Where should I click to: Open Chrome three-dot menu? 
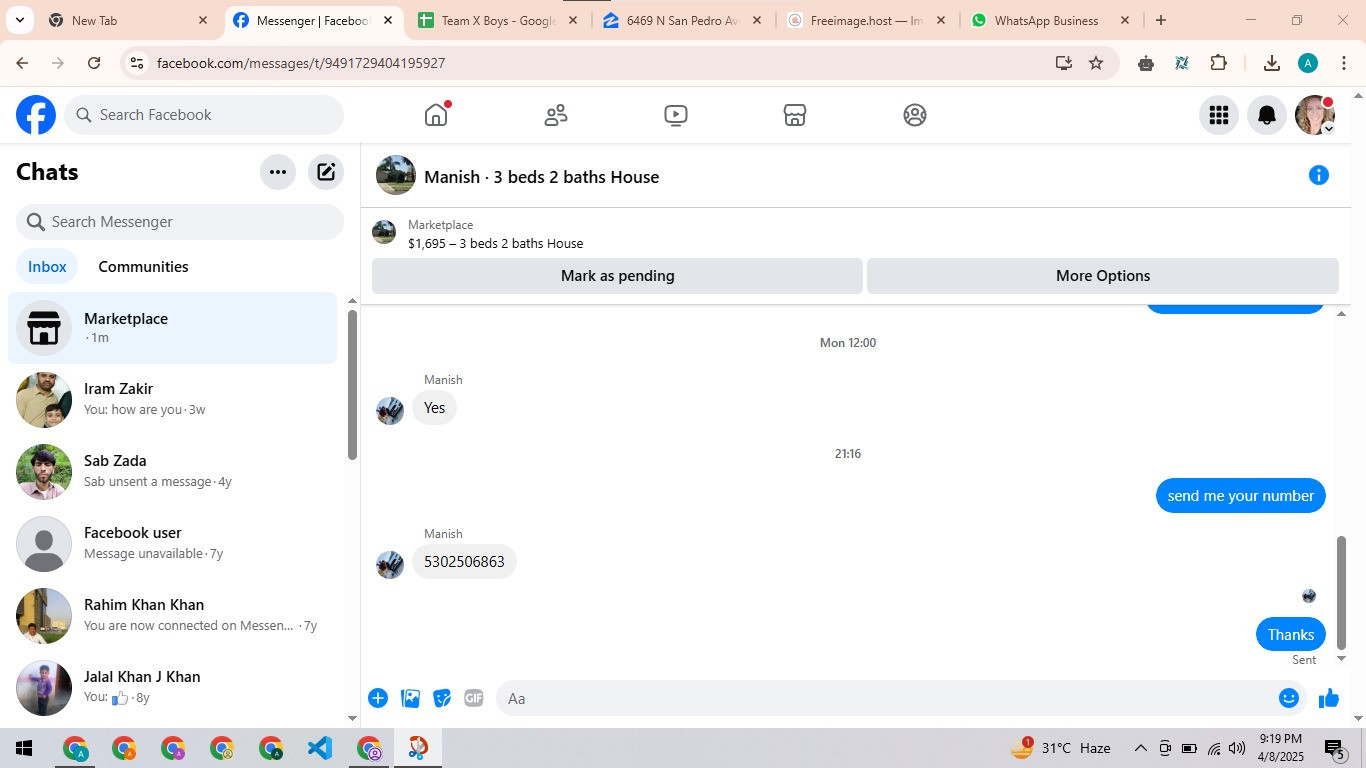1344,63
